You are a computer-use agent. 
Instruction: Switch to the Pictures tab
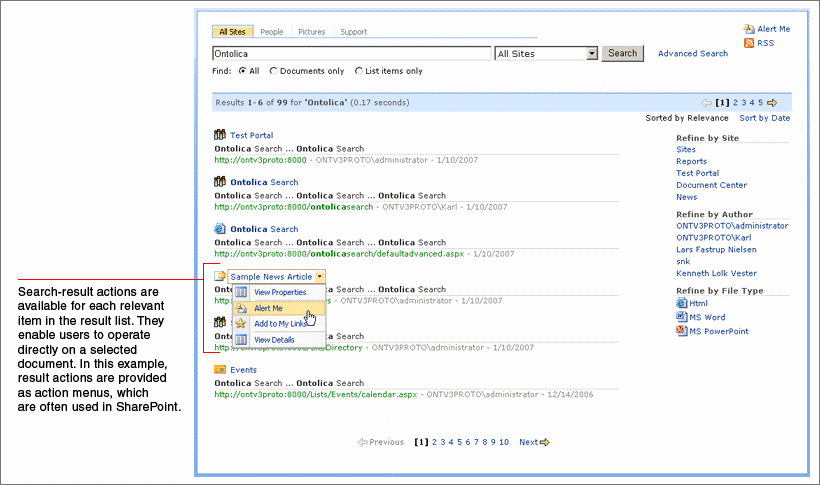[x=312, y=32]
